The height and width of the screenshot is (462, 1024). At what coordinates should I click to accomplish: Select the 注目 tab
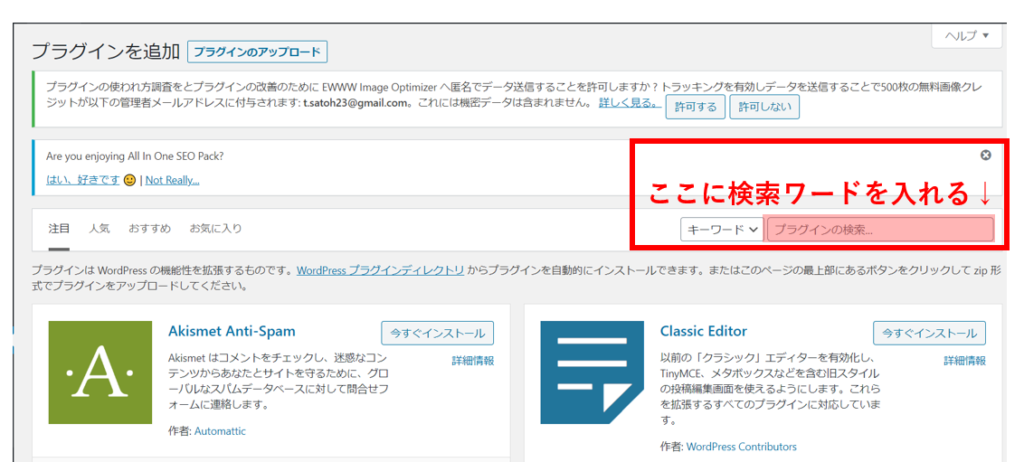coord(59,229)
